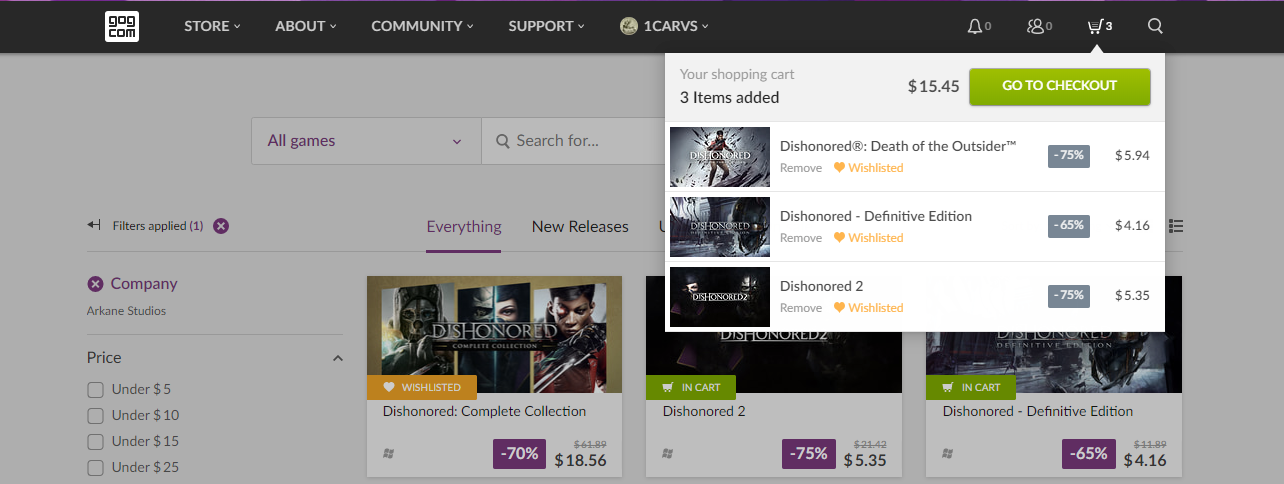Open the STORE dropdown menu
Screen dimensions: 1284x484
click(x=212, y=26)
